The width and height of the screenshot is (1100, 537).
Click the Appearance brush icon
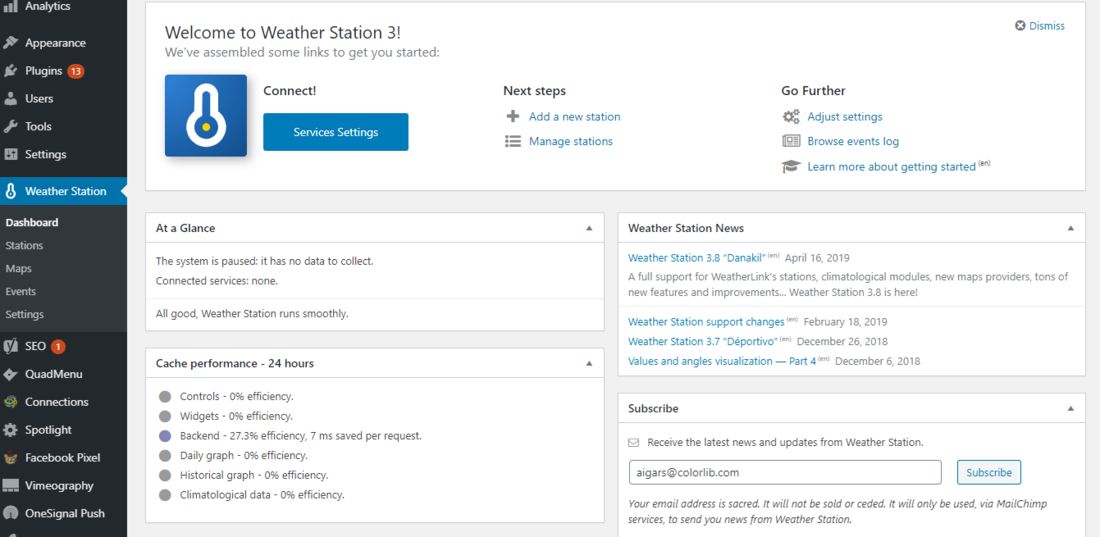click(11, 43)
